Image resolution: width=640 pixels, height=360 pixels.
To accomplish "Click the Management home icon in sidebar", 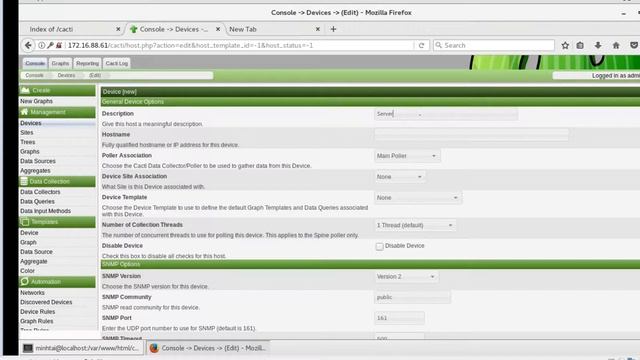I will click(x=24, y=112).
